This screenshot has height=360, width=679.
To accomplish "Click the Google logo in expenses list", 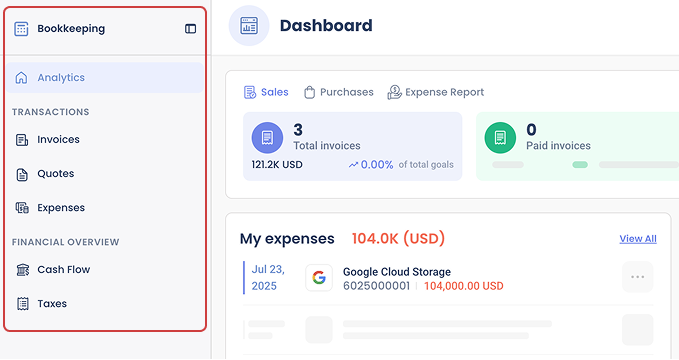I will (319, 277).
